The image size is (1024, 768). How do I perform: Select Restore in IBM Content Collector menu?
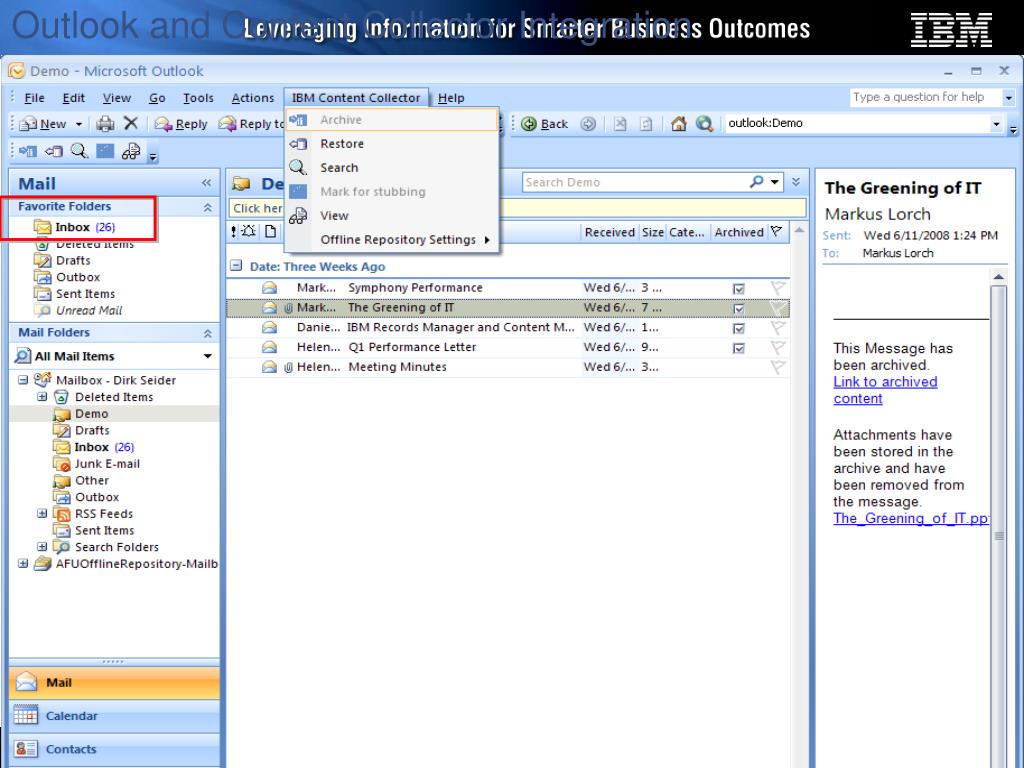click(x=392, y=144)
